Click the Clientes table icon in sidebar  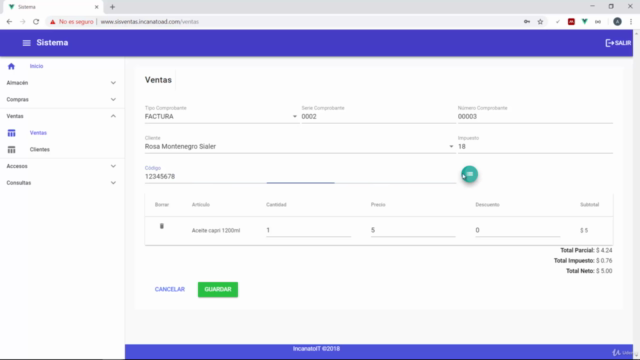click(x=11, y=149)
